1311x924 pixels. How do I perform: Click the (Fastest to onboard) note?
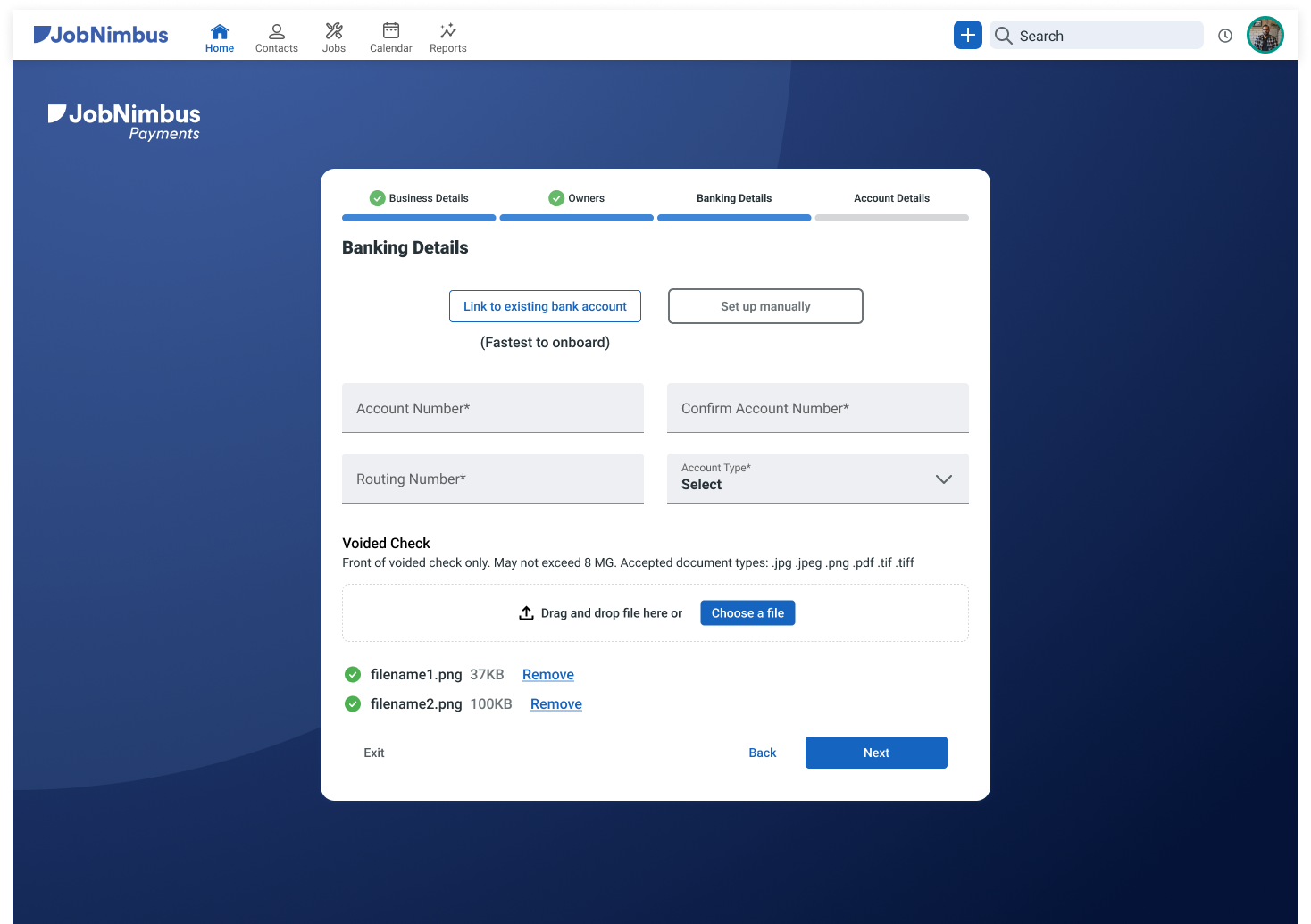545,343
